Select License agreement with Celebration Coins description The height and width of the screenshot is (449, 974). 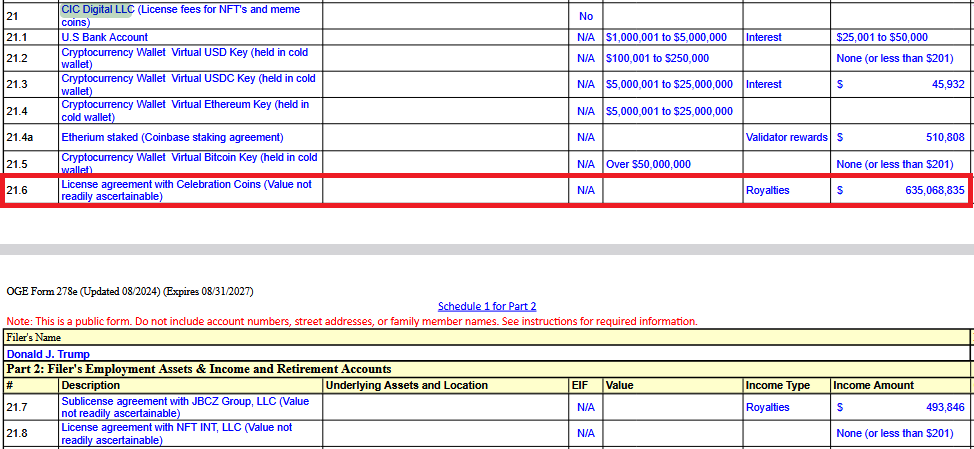(x=186, y=191)
